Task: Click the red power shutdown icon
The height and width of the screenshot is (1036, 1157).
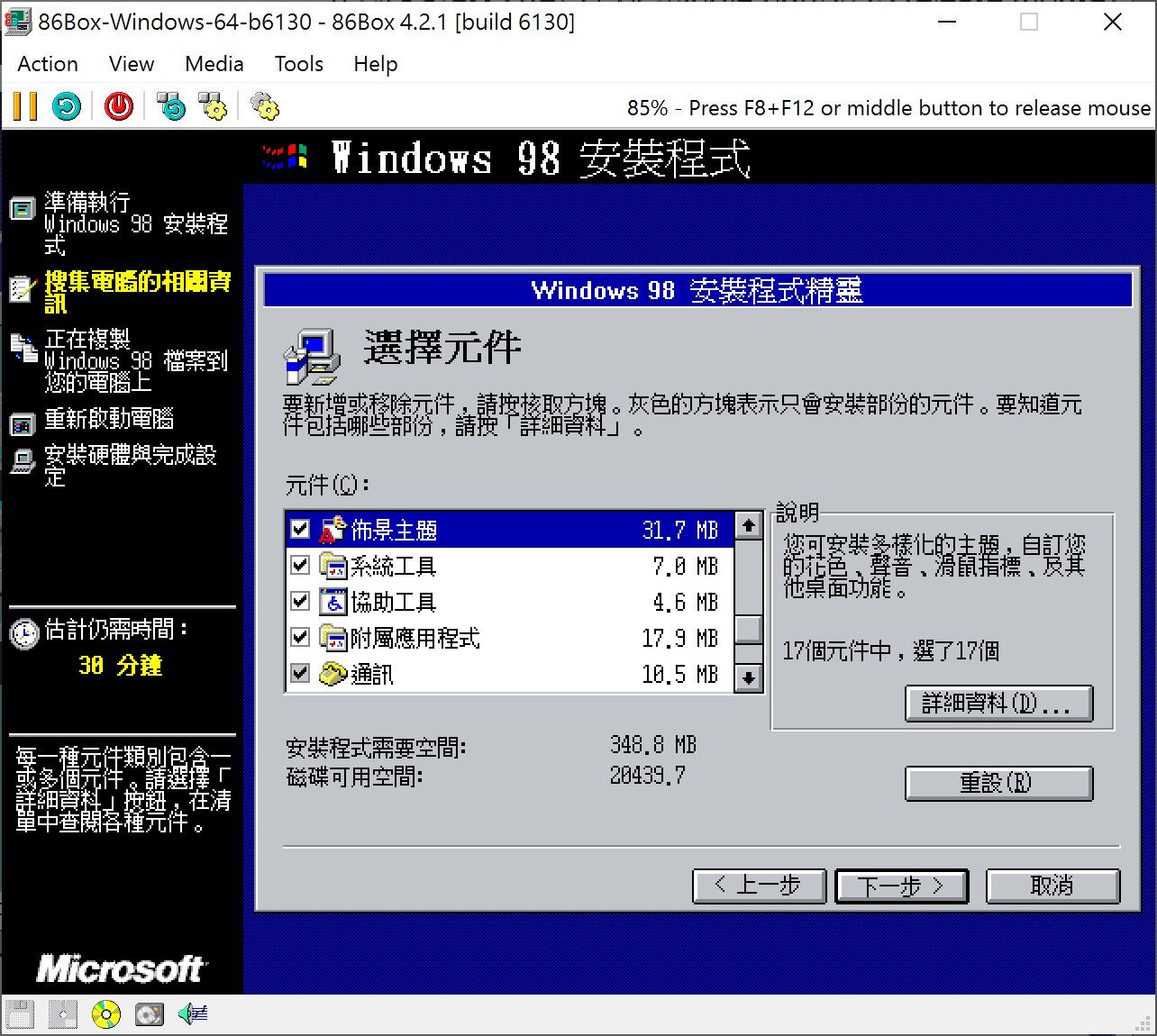Action: (x=118, y=106)
